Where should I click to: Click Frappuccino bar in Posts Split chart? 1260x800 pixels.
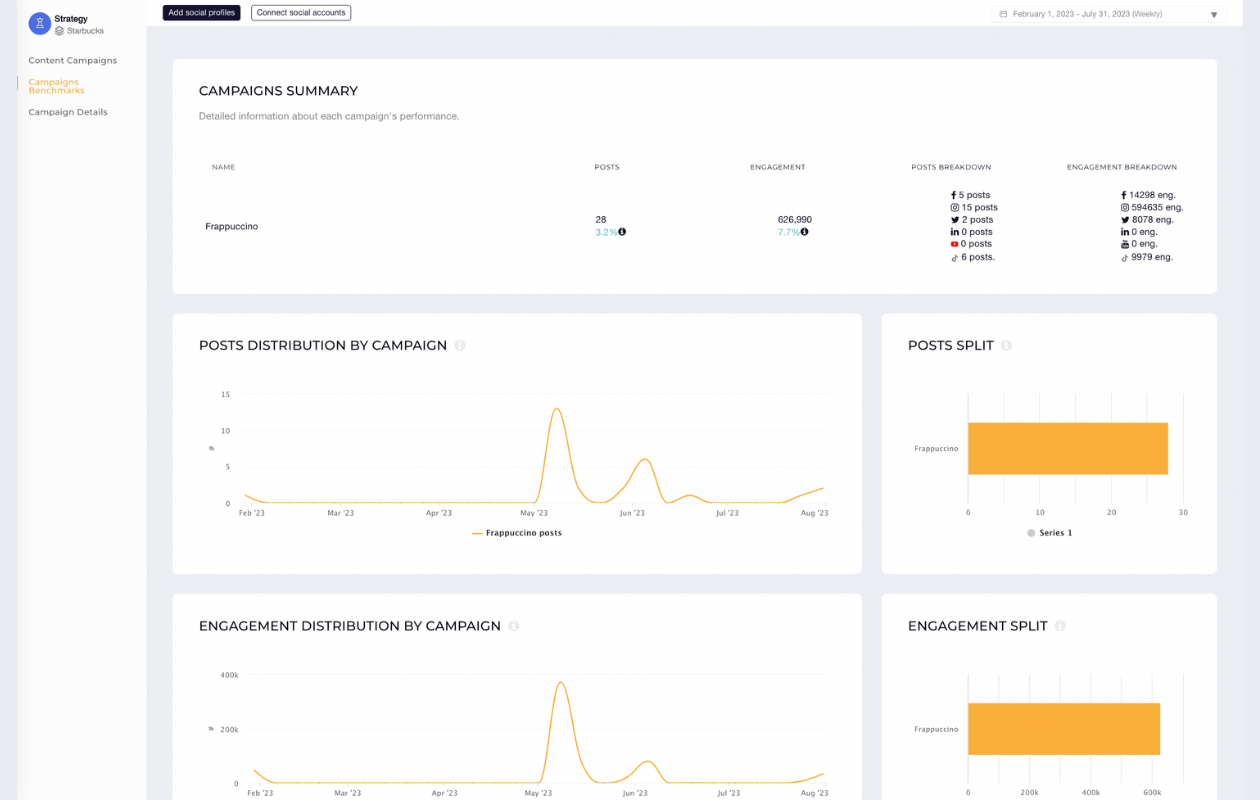1068,448
